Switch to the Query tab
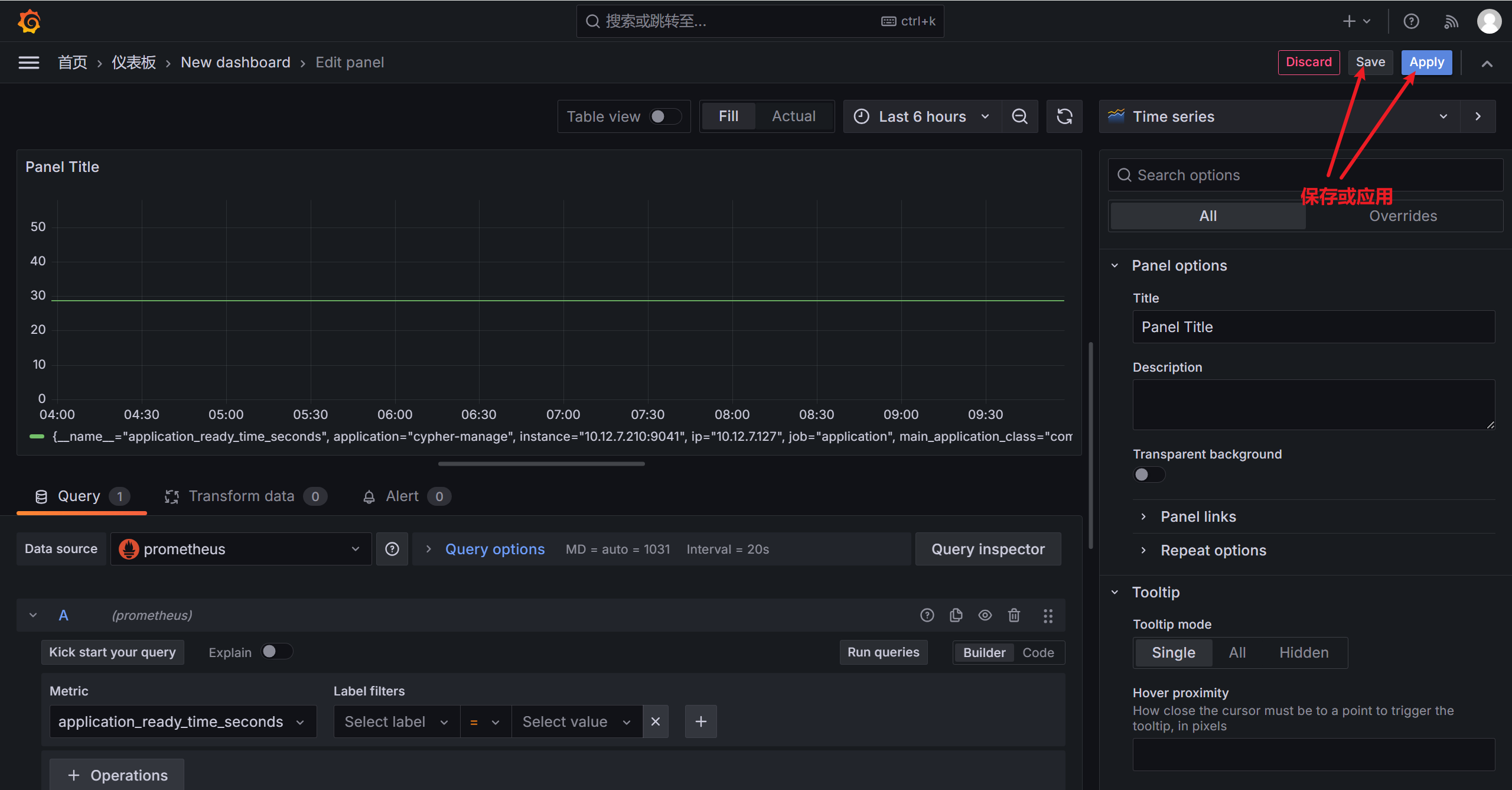Screen dimensions: 1512x790 [82, 496]
